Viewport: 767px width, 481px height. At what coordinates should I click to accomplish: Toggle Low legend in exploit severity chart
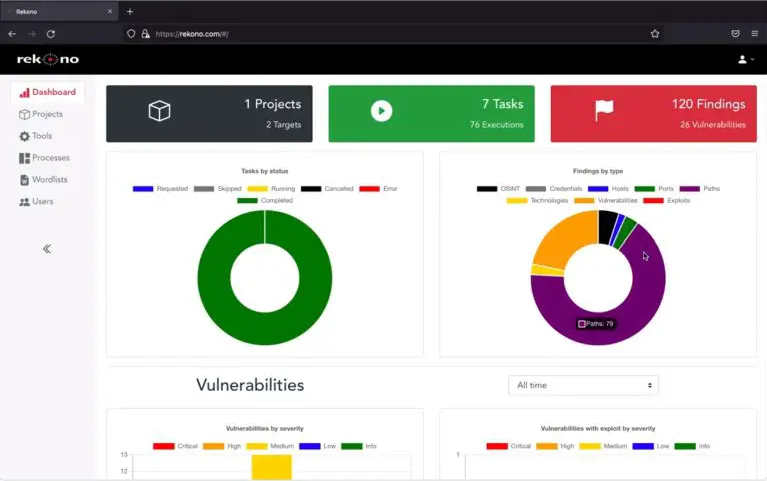pos(651,446)
